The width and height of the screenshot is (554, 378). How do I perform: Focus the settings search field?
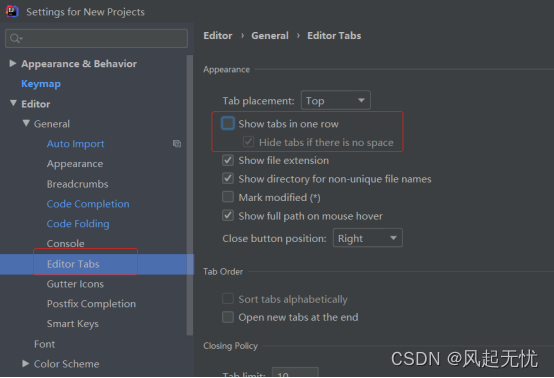click(x=96, y=38)
